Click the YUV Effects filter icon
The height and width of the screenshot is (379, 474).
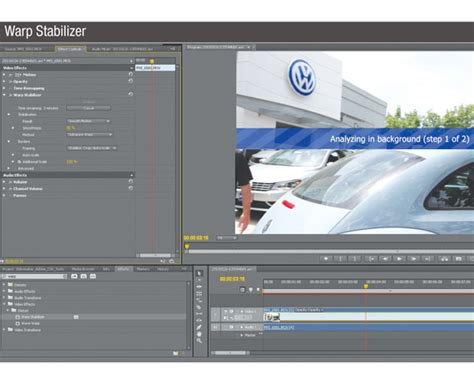click(x=93, y=276)
